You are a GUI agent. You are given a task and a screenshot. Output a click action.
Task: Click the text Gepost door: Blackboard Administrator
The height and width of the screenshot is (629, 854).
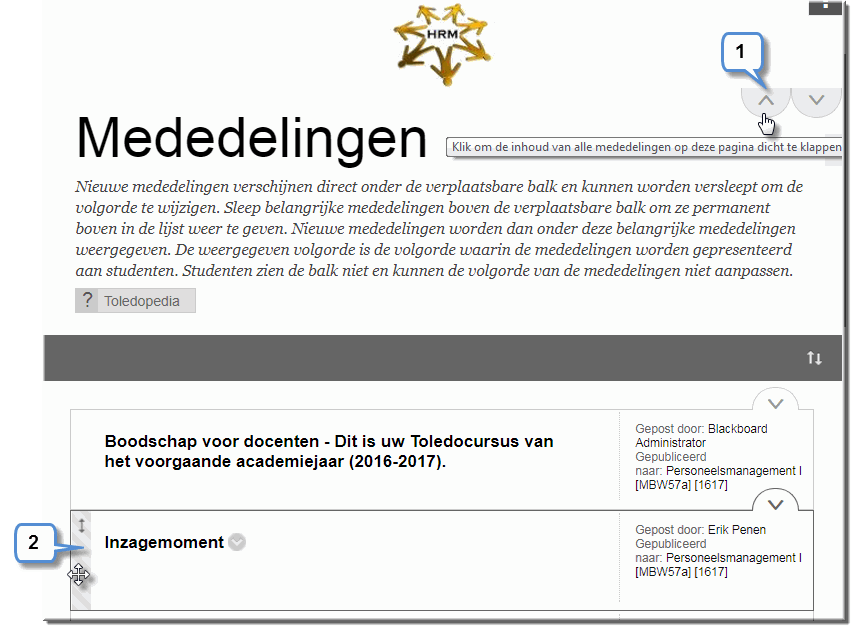pyautogui.click(x=701, y=436)
